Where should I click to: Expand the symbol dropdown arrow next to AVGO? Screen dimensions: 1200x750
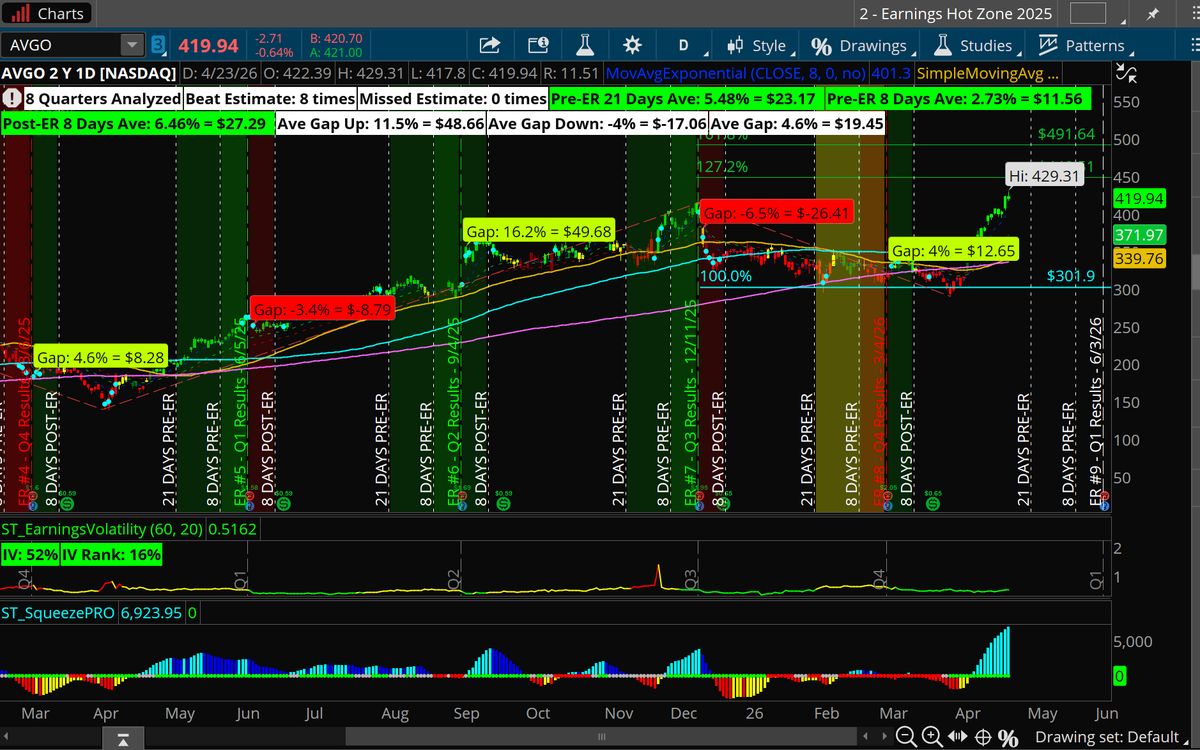coord(132,45)
